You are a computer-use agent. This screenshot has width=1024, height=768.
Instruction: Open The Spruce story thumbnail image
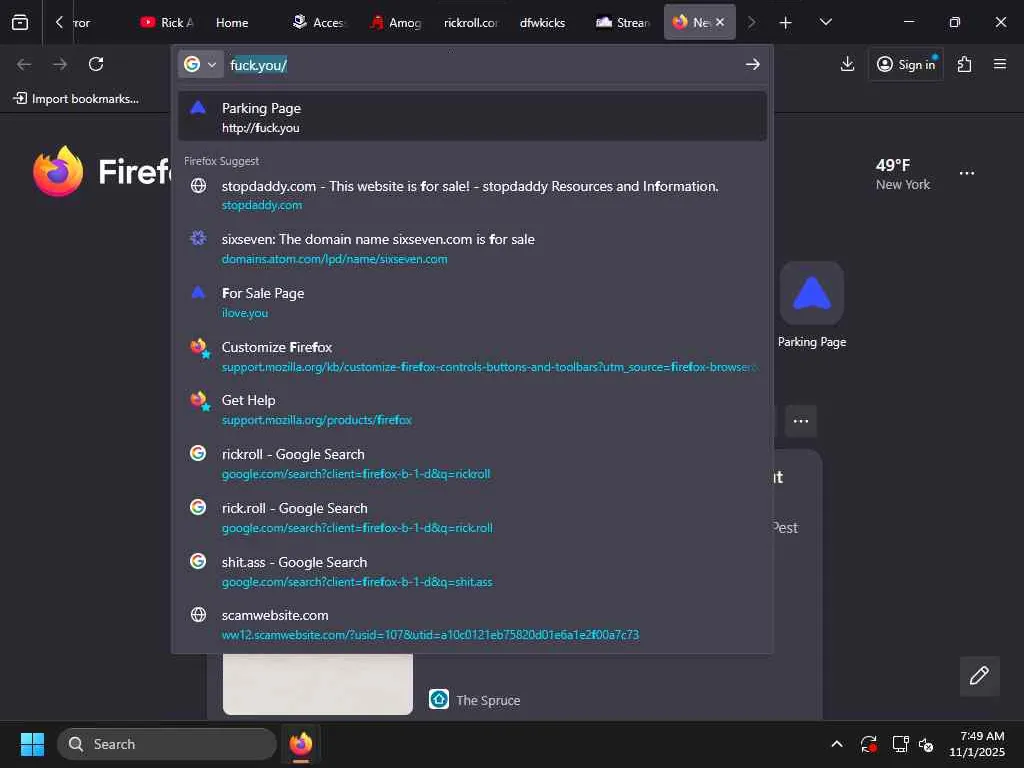(317, 684)
